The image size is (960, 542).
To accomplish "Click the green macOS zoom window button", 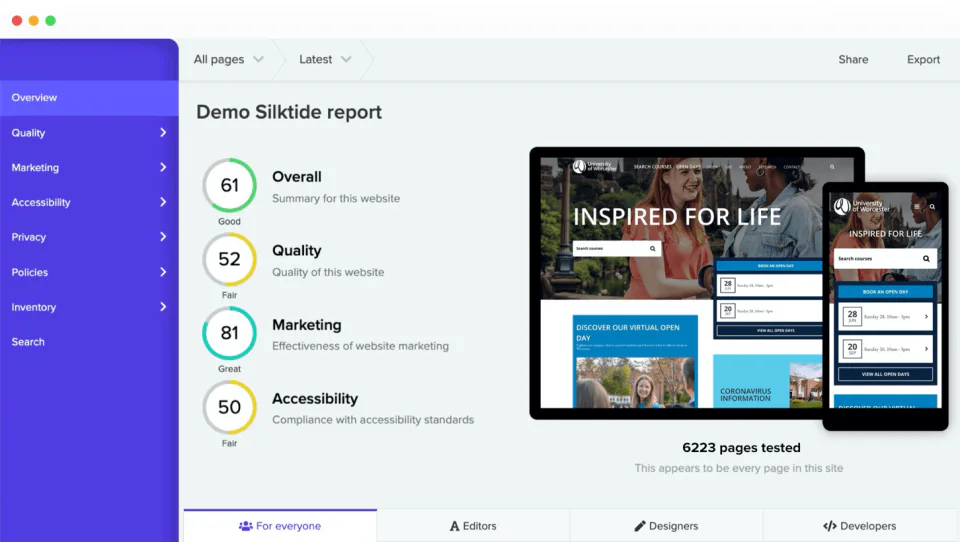I will (x=51, y=21).
